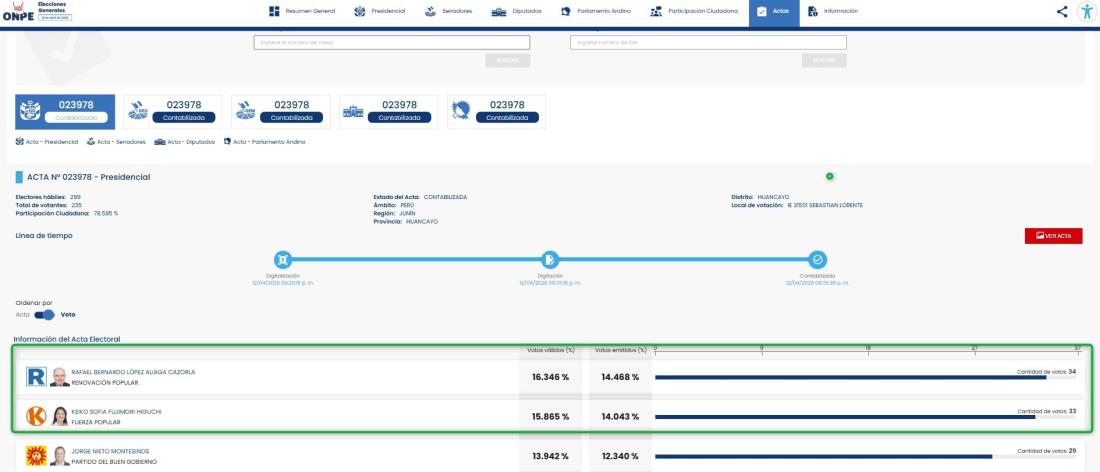The width and height of the screenshot is (1100, 472).
Task: Click the Renovación Popular party logo
Action: pos(35,376)
